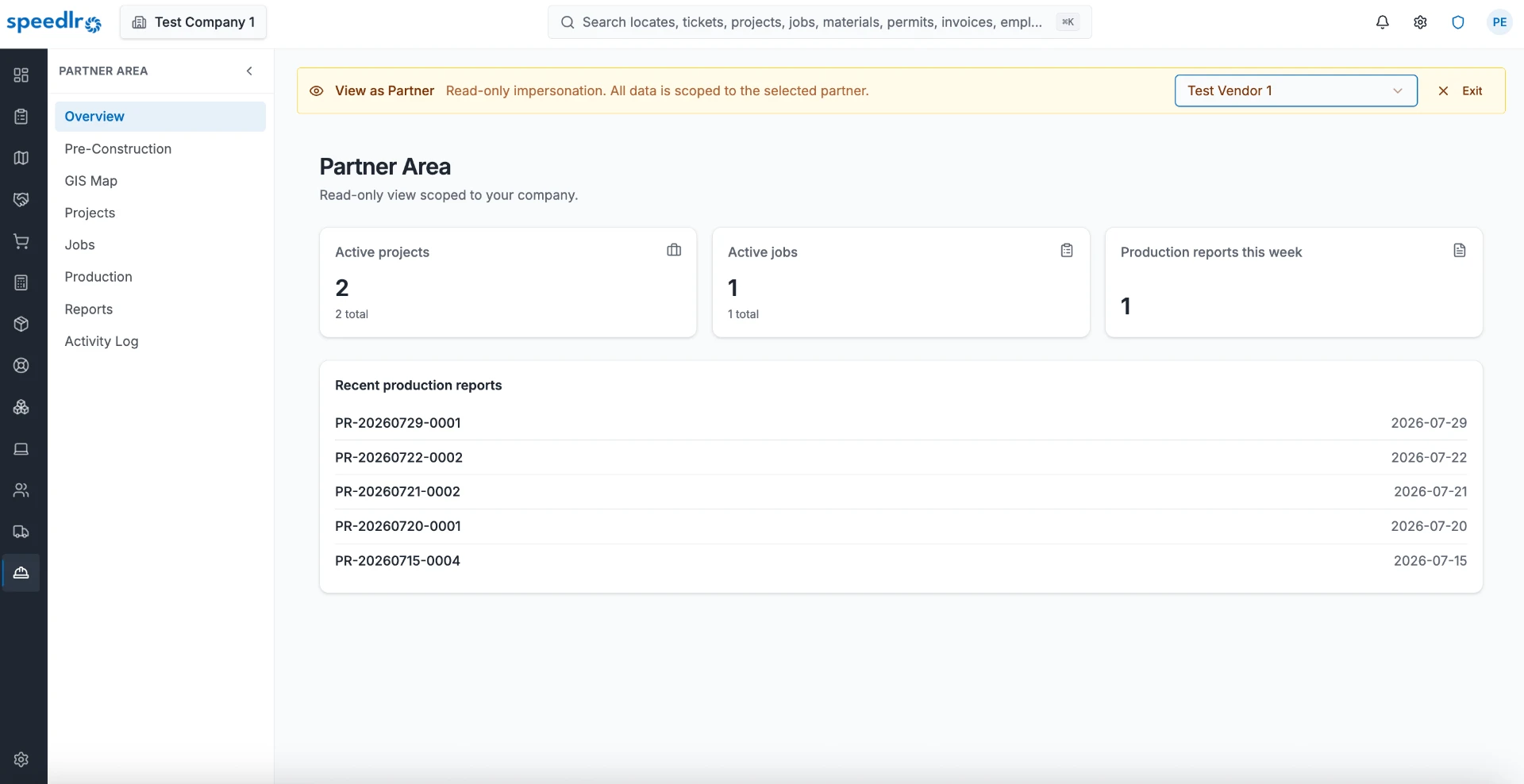
Task: Open the bottom gear settings icon in rail
Action: click(21, 759)
